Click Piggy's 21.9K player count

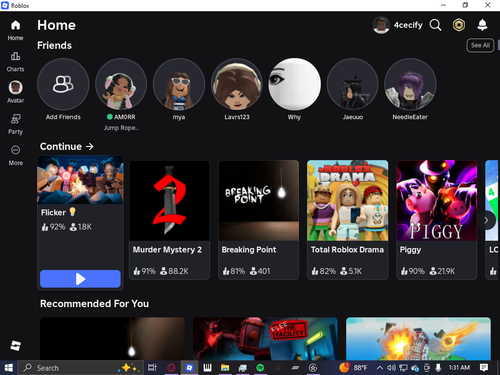tap(442, 271)
